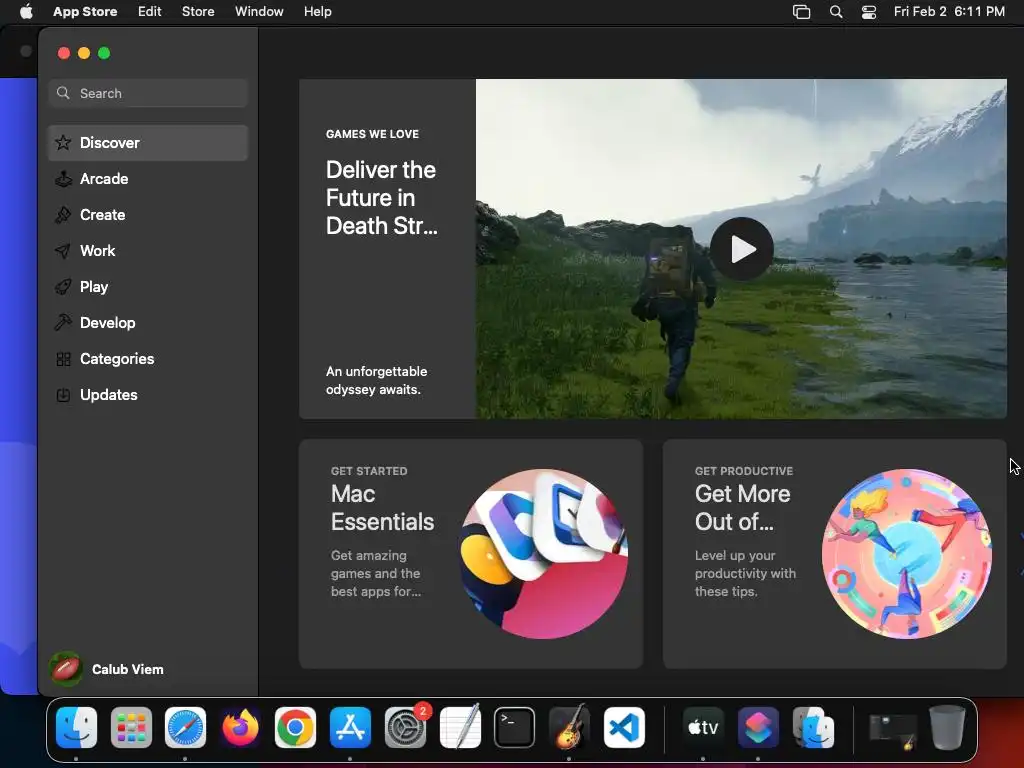Zoom the App Store window fullscreen
This screenshot has width=1024, height=768.
pos(104,53)
